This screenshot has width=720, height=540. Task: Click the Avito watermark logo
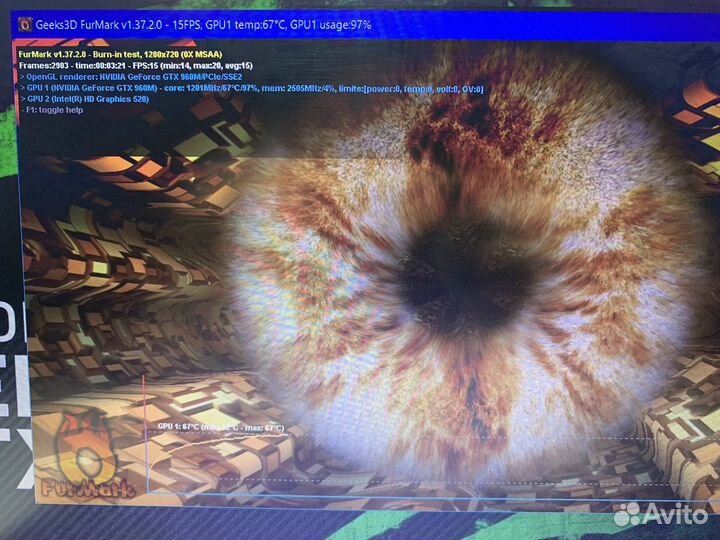tap(661, 514)
